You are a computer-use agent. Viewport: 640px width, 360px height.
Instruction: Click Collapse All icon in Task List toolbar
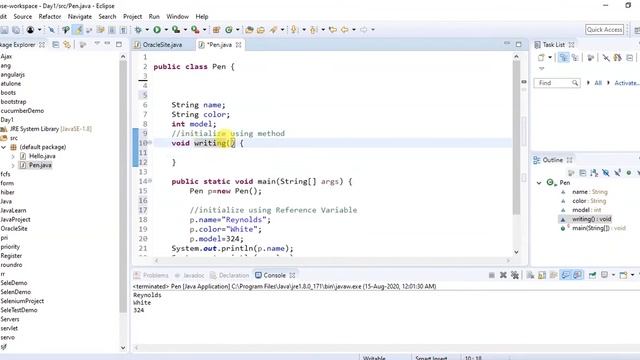(630, 58)
